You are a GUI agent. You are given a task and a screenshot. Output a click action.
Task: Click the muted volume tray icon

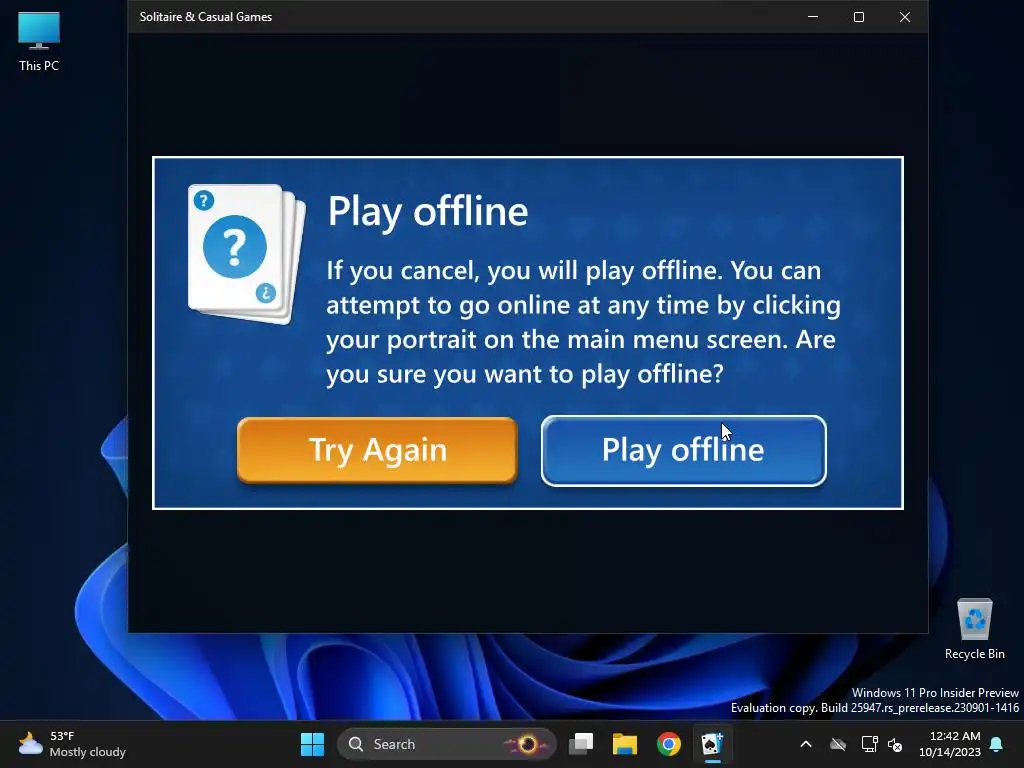895,744
